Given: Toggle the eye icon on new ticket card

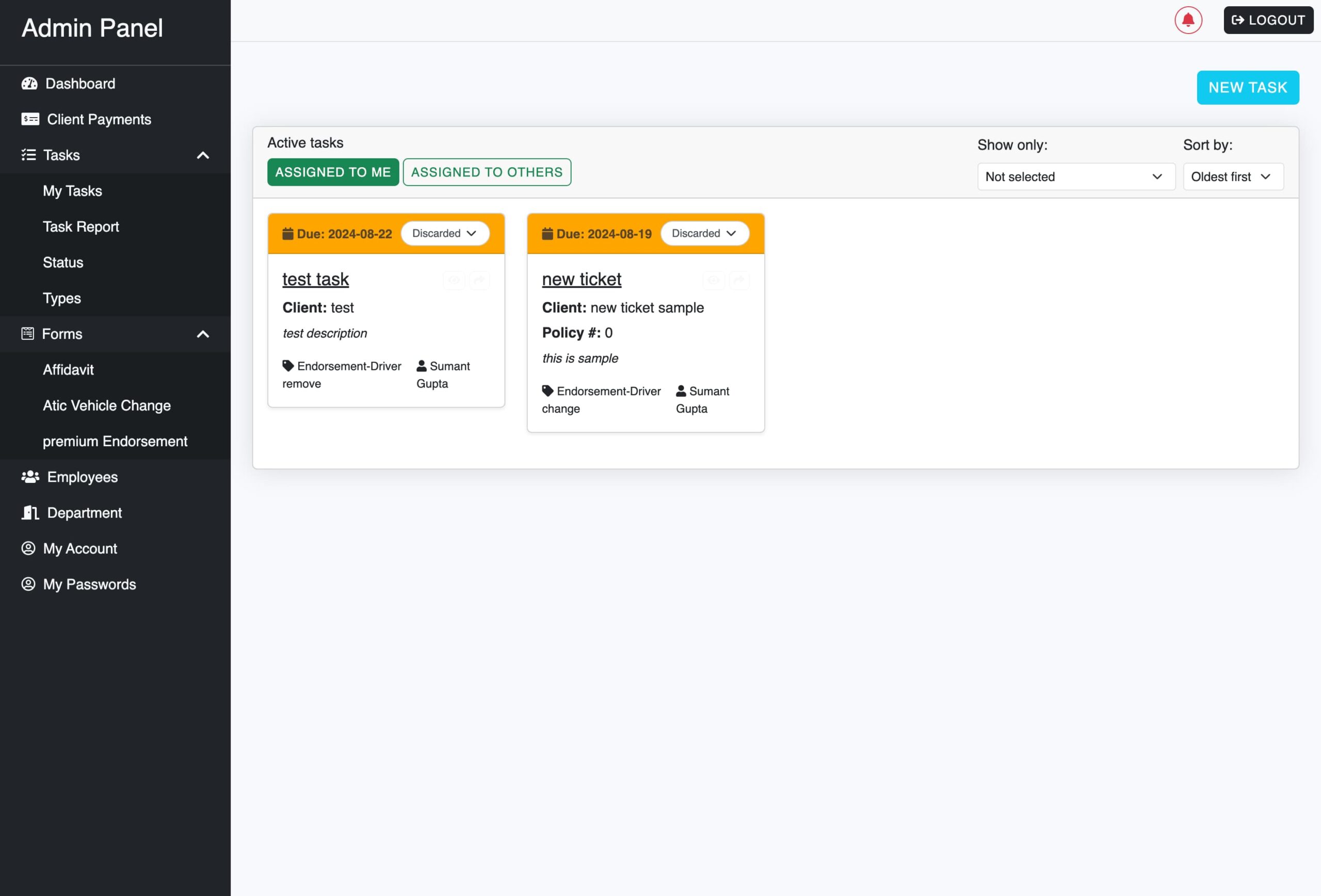Looking at the screenshot, I should [714, 280].
